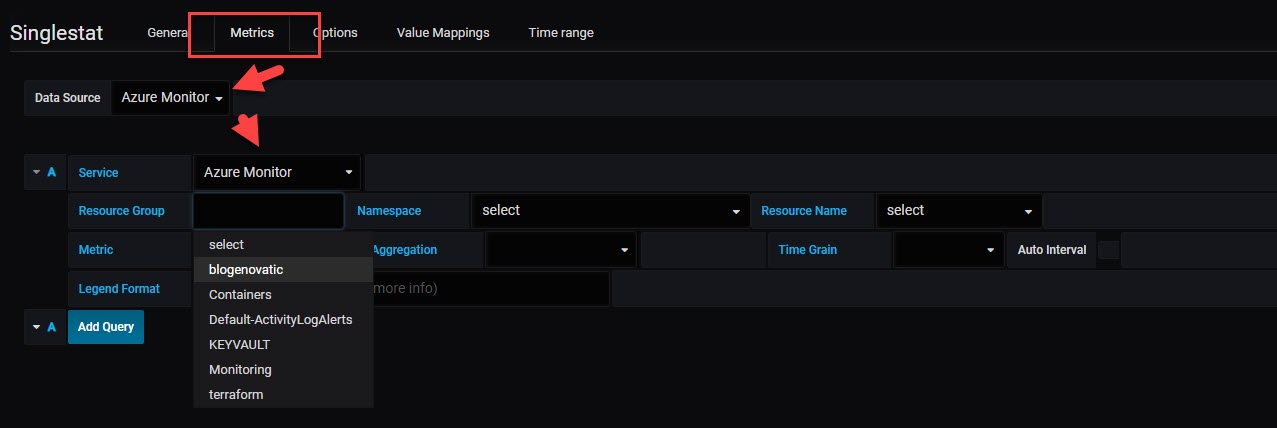This screenshot has width=1277, height=428.
Task: Open the Time range tab
Action: click(x=561, y=32)
